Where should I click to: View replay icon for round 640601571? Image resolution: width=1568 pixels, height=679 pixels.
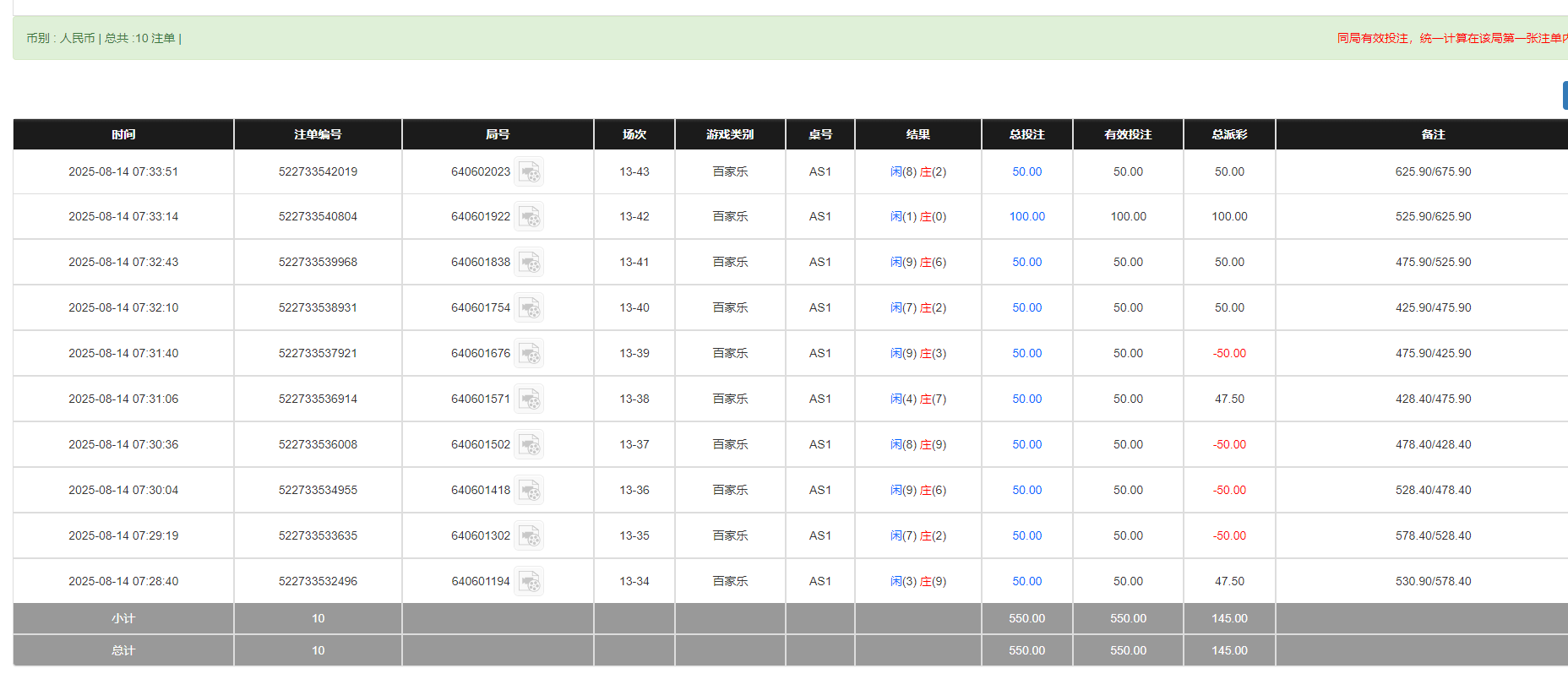[530, 399]
